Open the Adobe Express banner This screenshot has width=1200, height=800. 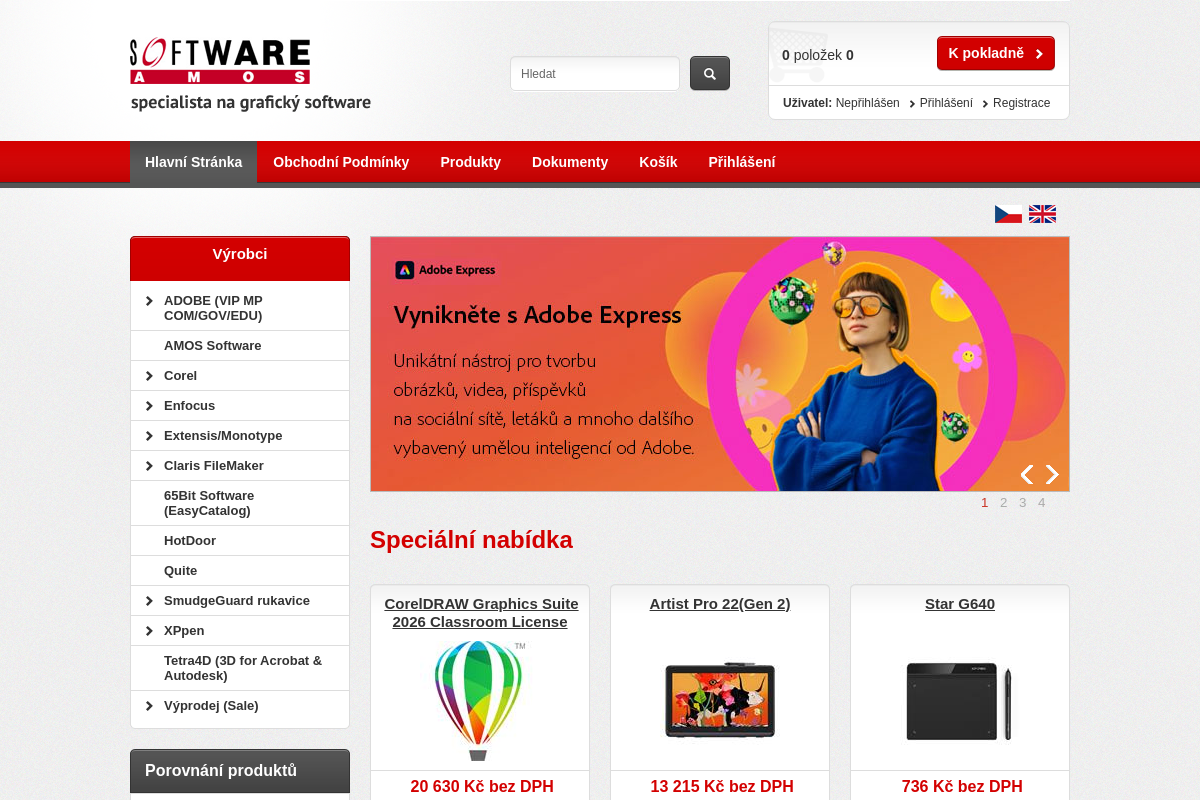pos(720,364)
